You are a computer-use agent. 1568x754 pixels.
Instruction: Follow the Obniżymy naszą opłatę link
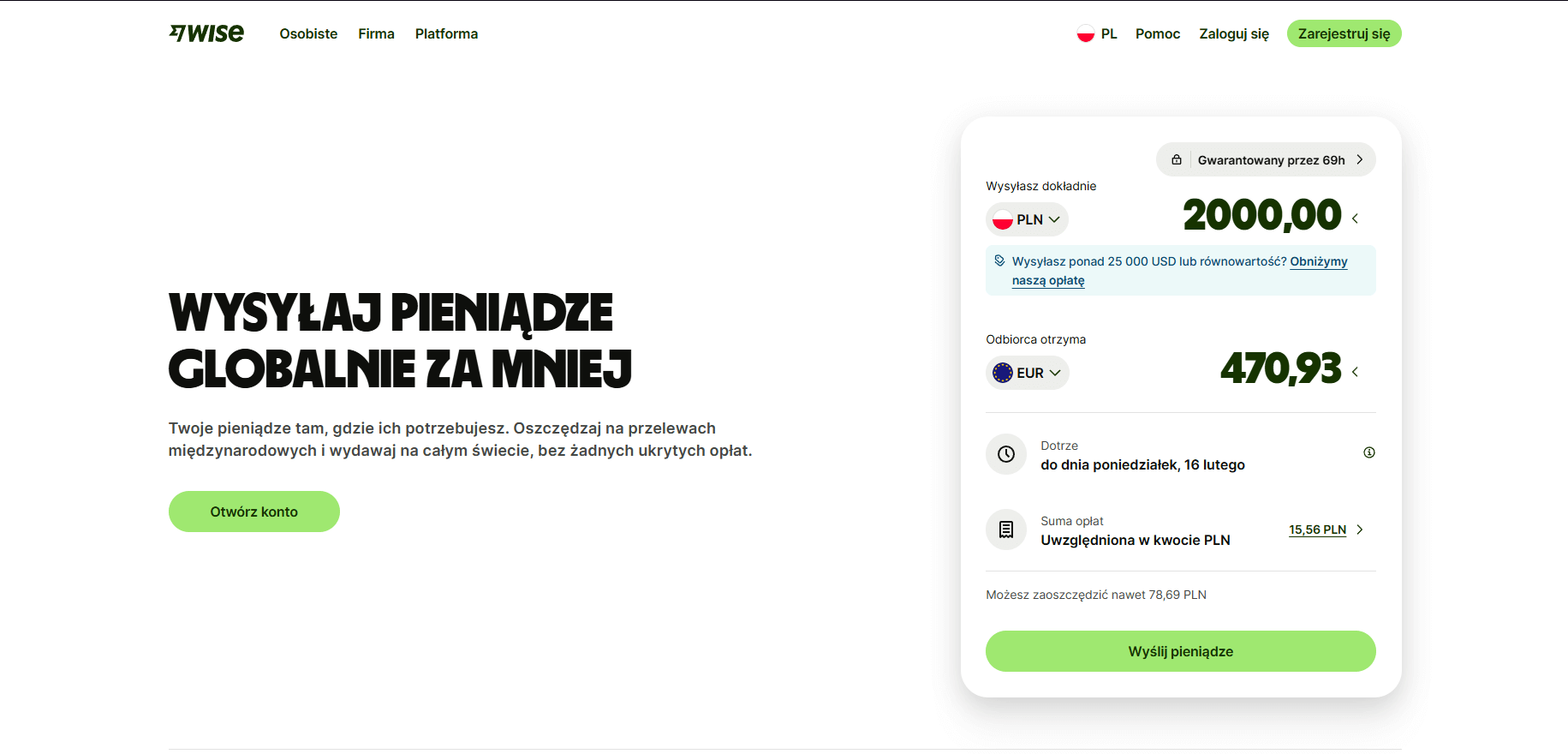[1318, 261]
